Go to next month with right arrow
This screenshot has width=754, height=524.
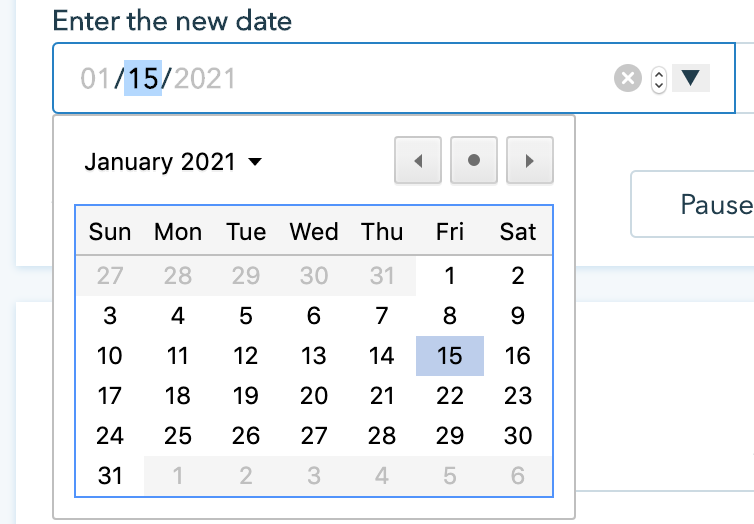[530, 161]
